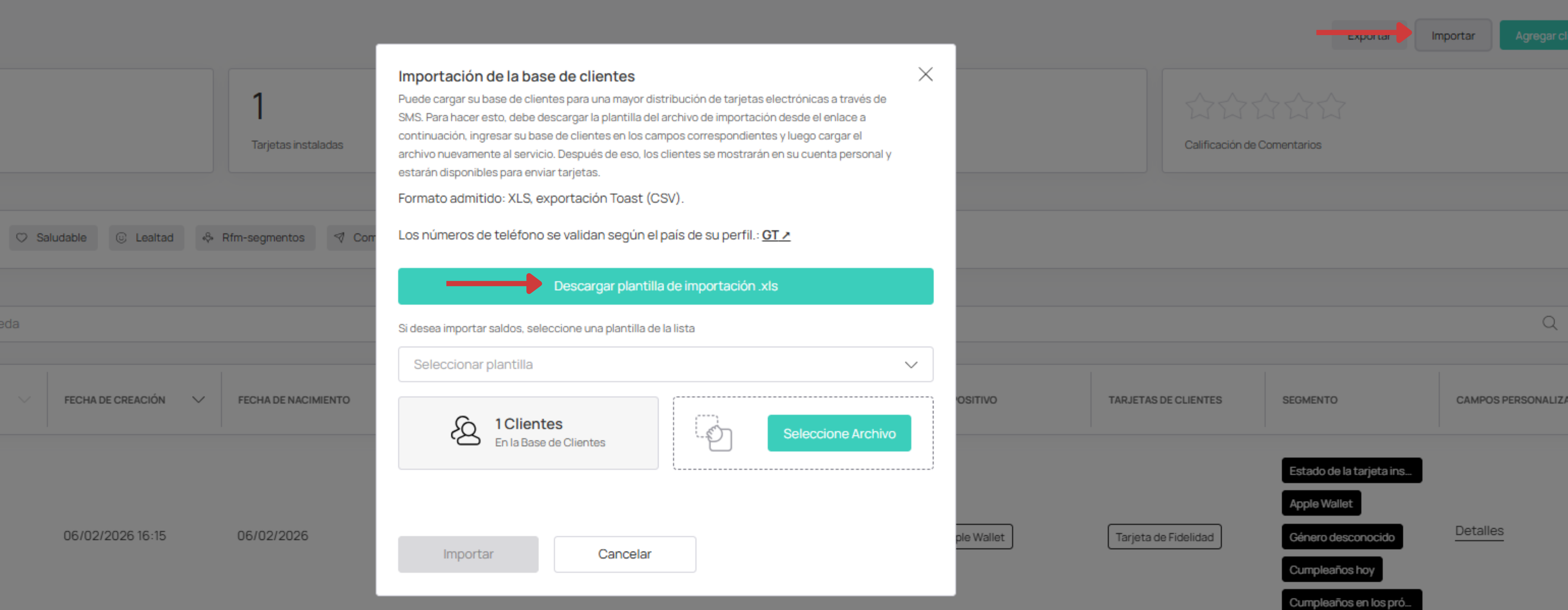This screenshot has height=610, width=1568.
Task: Click the fourth rating star
Action: (x=1298, y=106)
